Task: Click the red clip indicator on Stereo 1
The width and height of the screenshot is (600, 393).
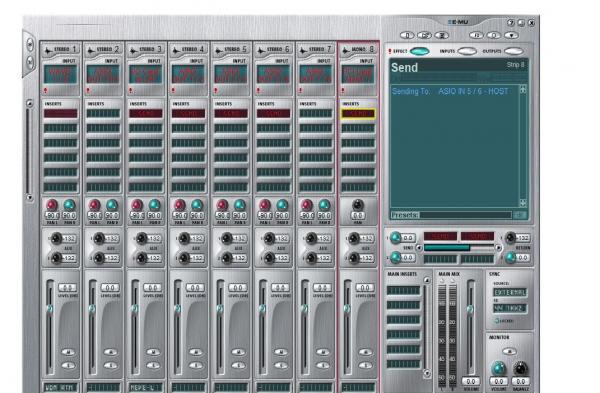Action: click(46, 90)
